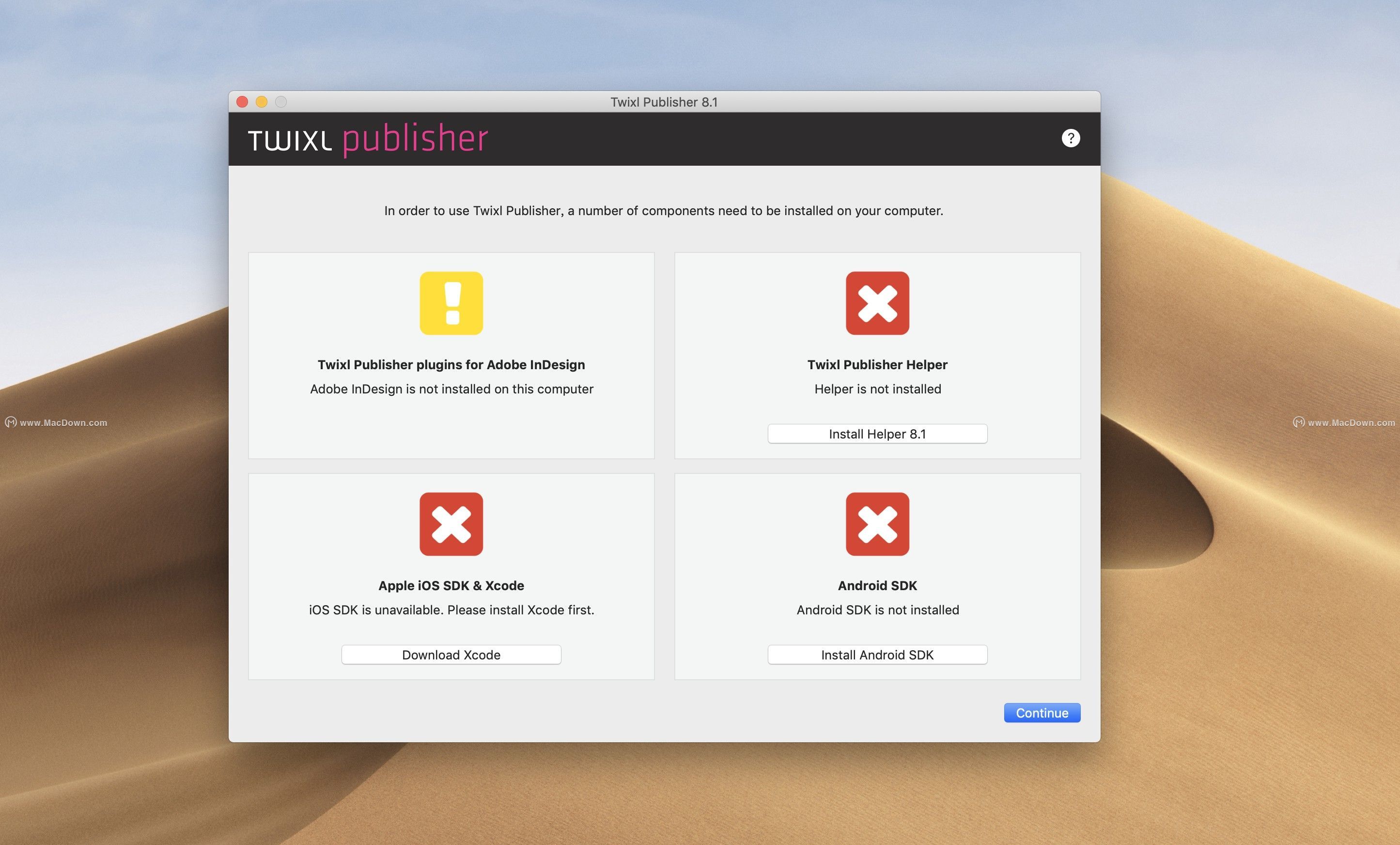Download Xcode for iOS SDK
The height and width of the screenshot is (845, 1400).
[x=451, y=655]
